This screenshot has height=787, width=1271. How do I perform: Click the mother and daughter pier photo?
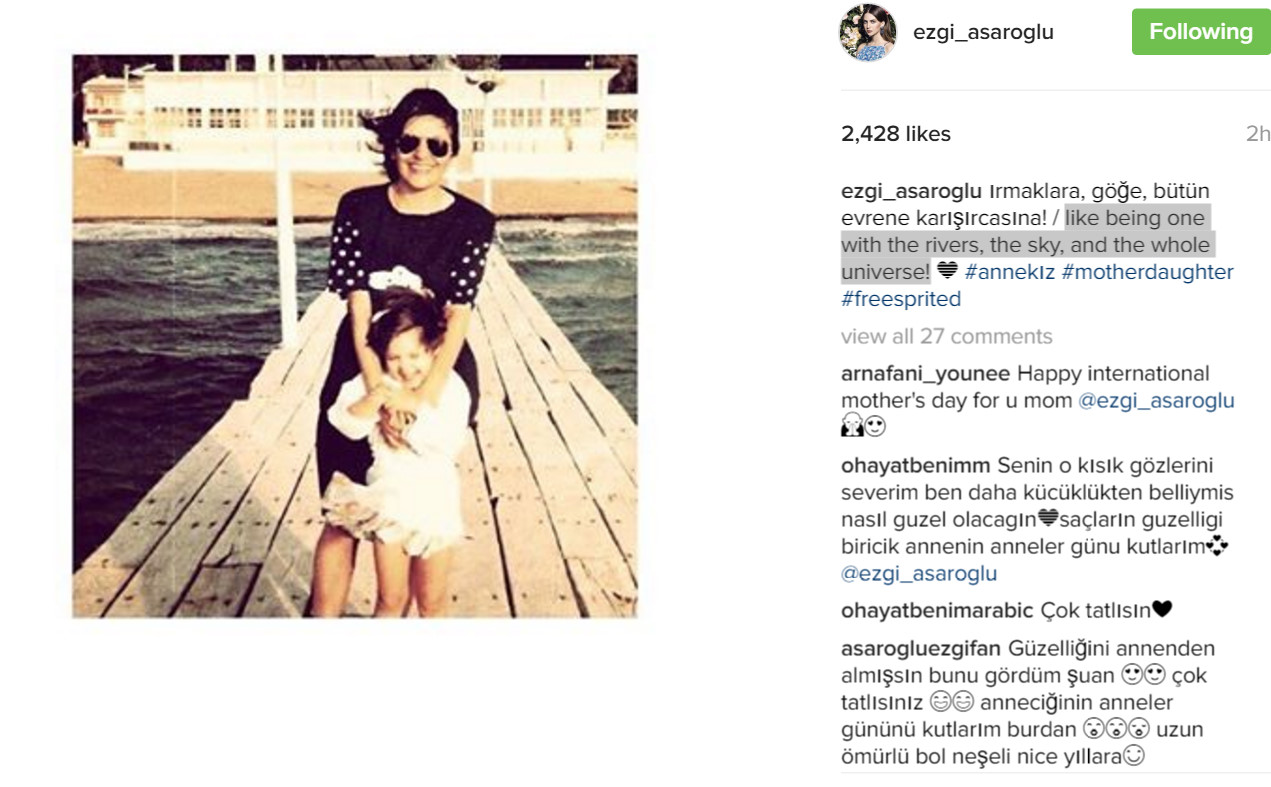(x=355, y=336)
